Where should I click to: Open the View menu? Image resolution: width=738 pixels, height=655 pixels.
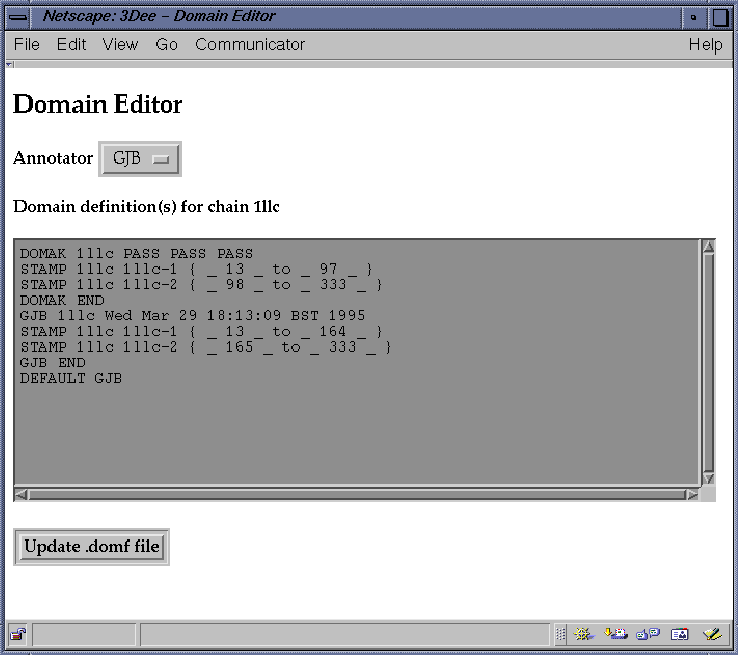click(x=120, y=44)
